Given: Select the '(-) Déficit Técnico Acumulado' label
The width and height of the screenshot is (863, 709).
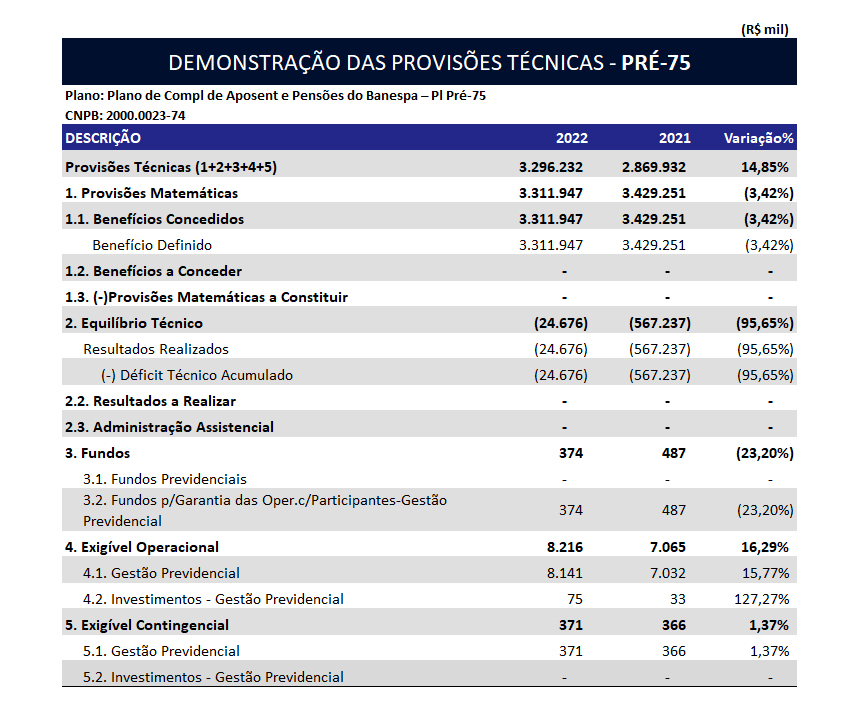Looking at the screenshot, I should click(197, 375).
